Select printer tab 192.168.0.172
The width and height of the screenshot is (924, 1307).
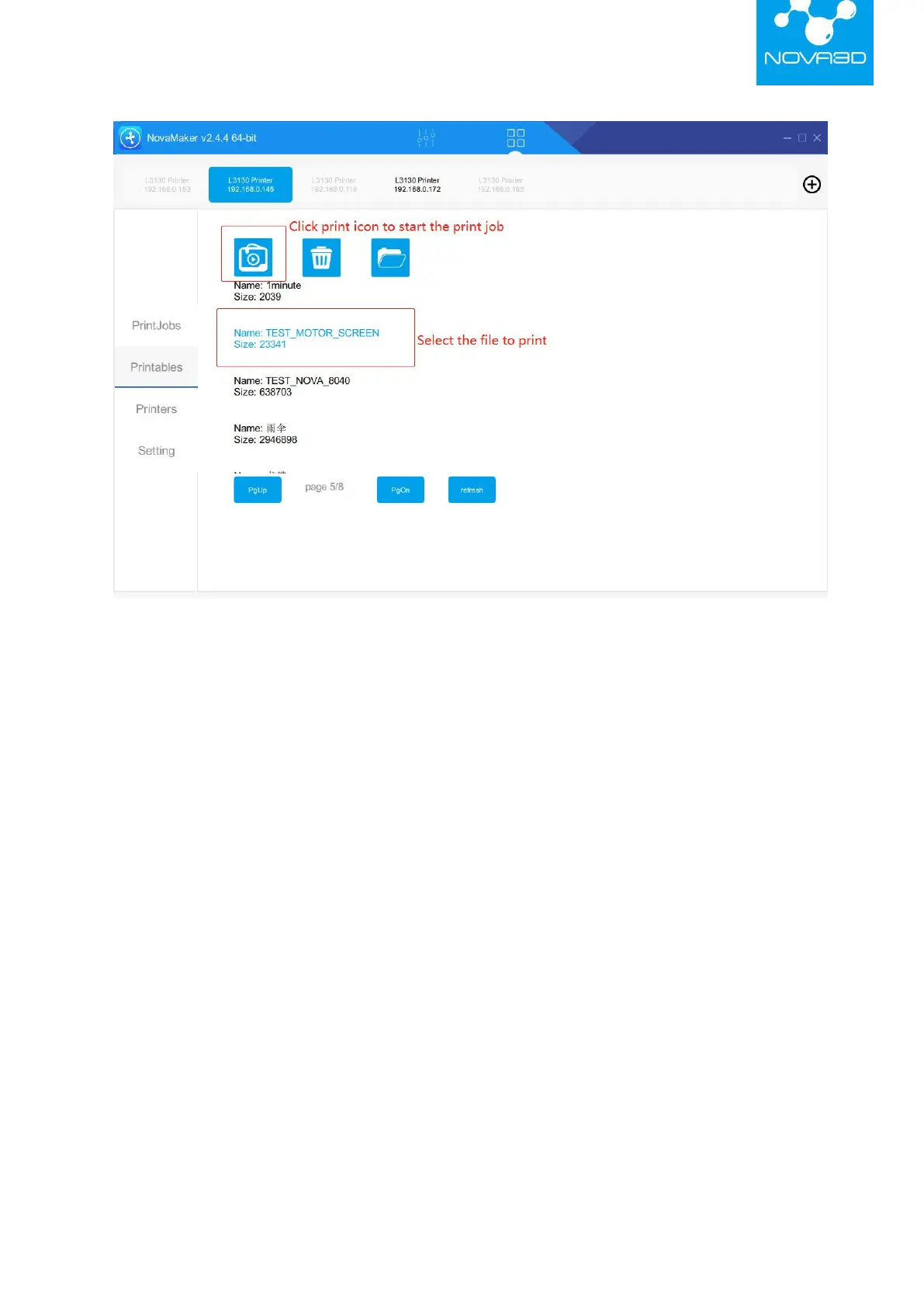(417, 185)
